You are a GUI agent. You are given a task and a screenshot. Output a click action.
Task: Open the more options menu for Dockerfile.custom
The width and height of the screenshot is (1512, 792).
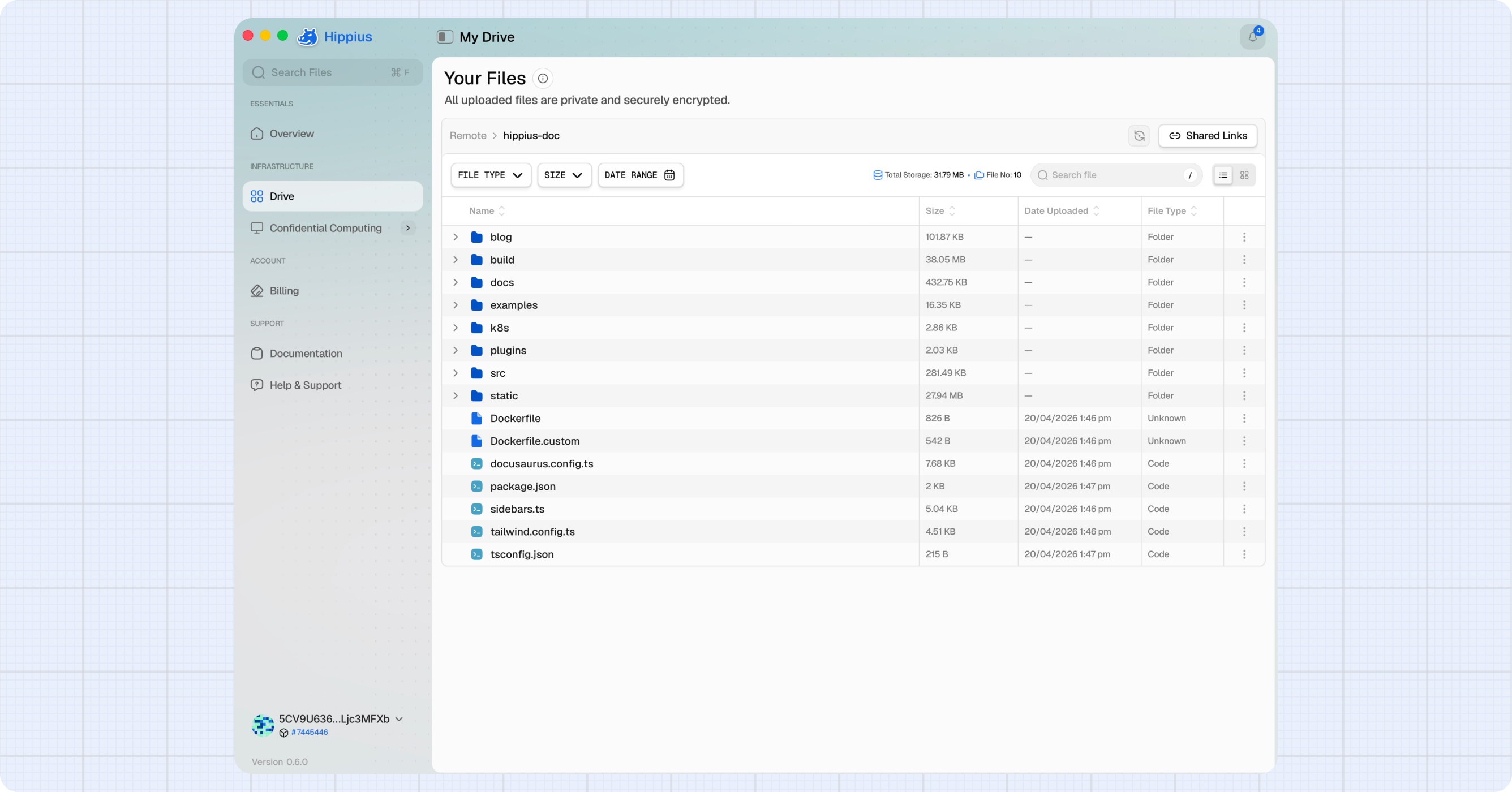coord(1244,441)
